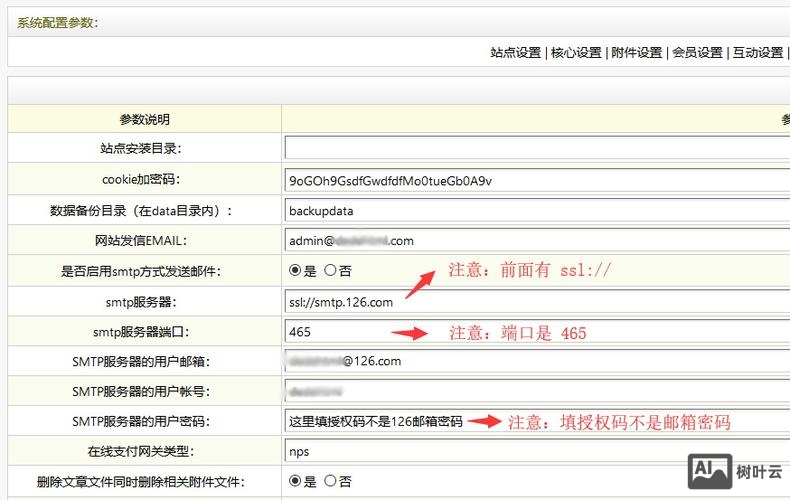The width and height of the screenshot is (790, 500).
Task: Click the 站点安装目录 input field
Action: (537, 148)
